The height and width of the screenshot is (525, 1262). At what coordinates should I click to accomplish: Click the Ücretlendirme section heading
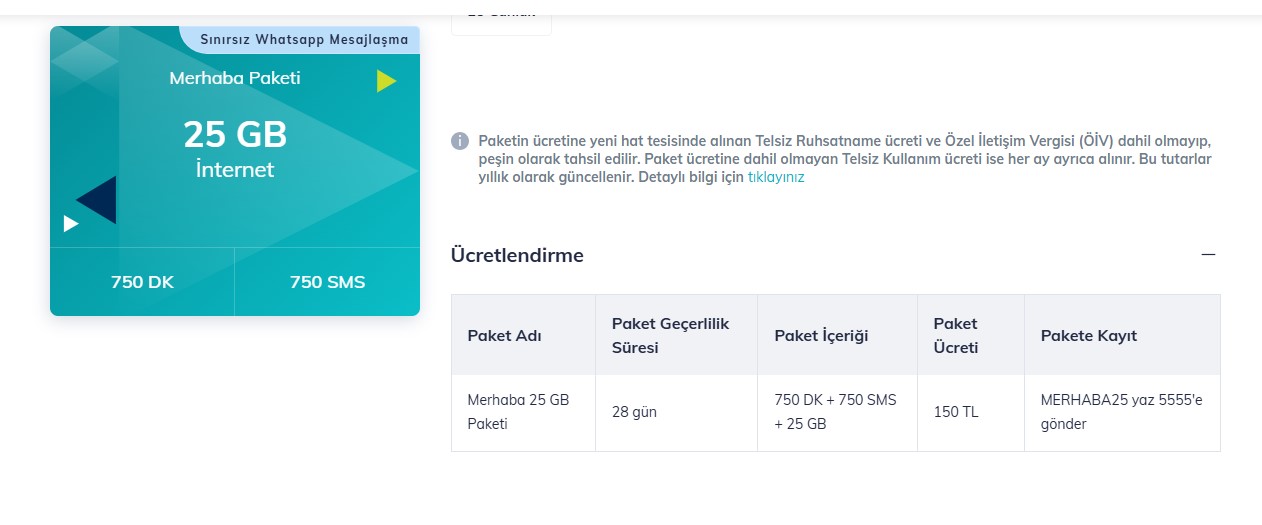coord(517,255)
